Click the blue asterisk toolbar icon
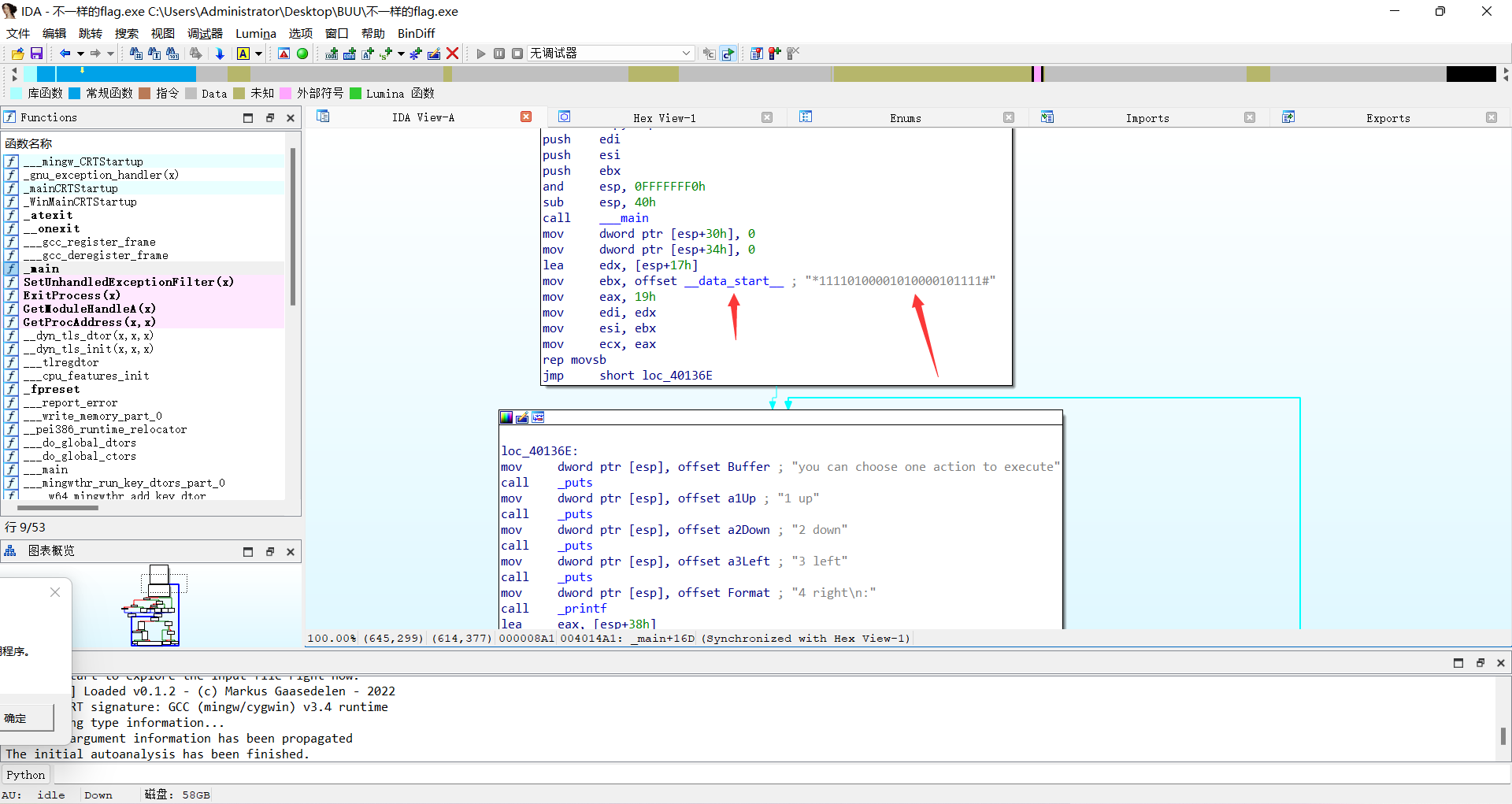1512x804 pixels. (x=415, y=54)
